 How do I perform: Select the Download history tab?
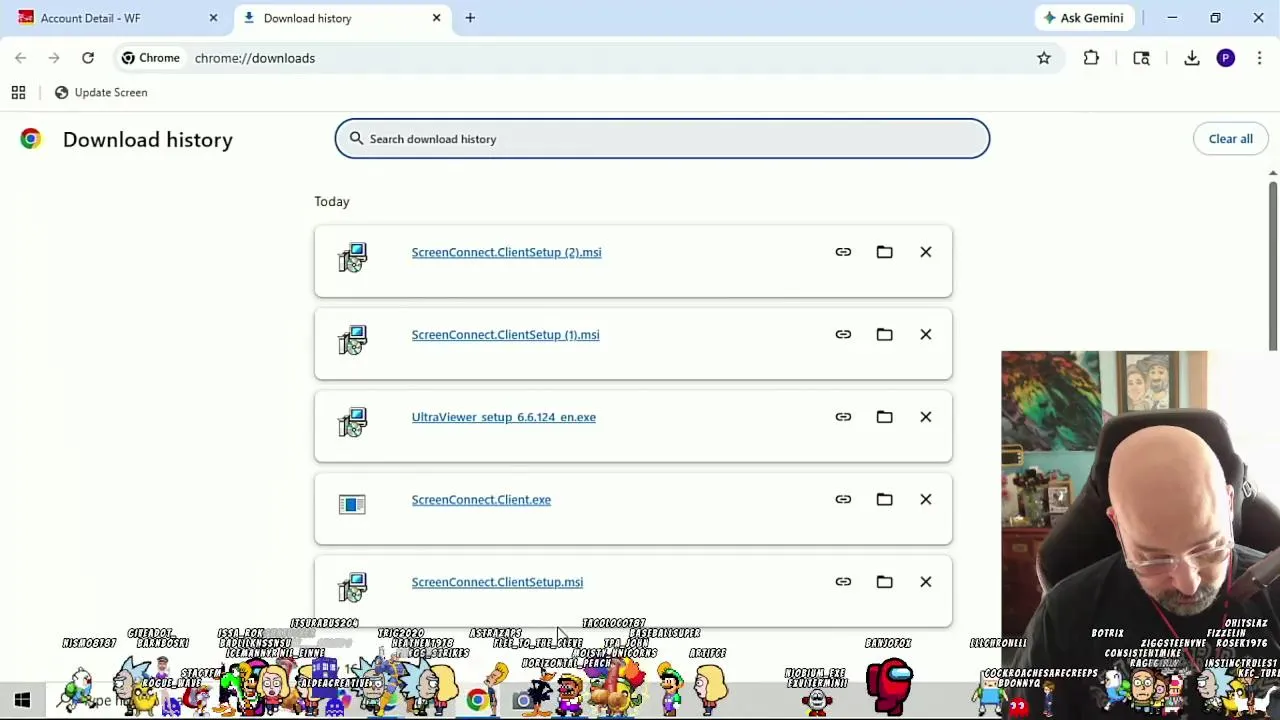pos(341,18)
